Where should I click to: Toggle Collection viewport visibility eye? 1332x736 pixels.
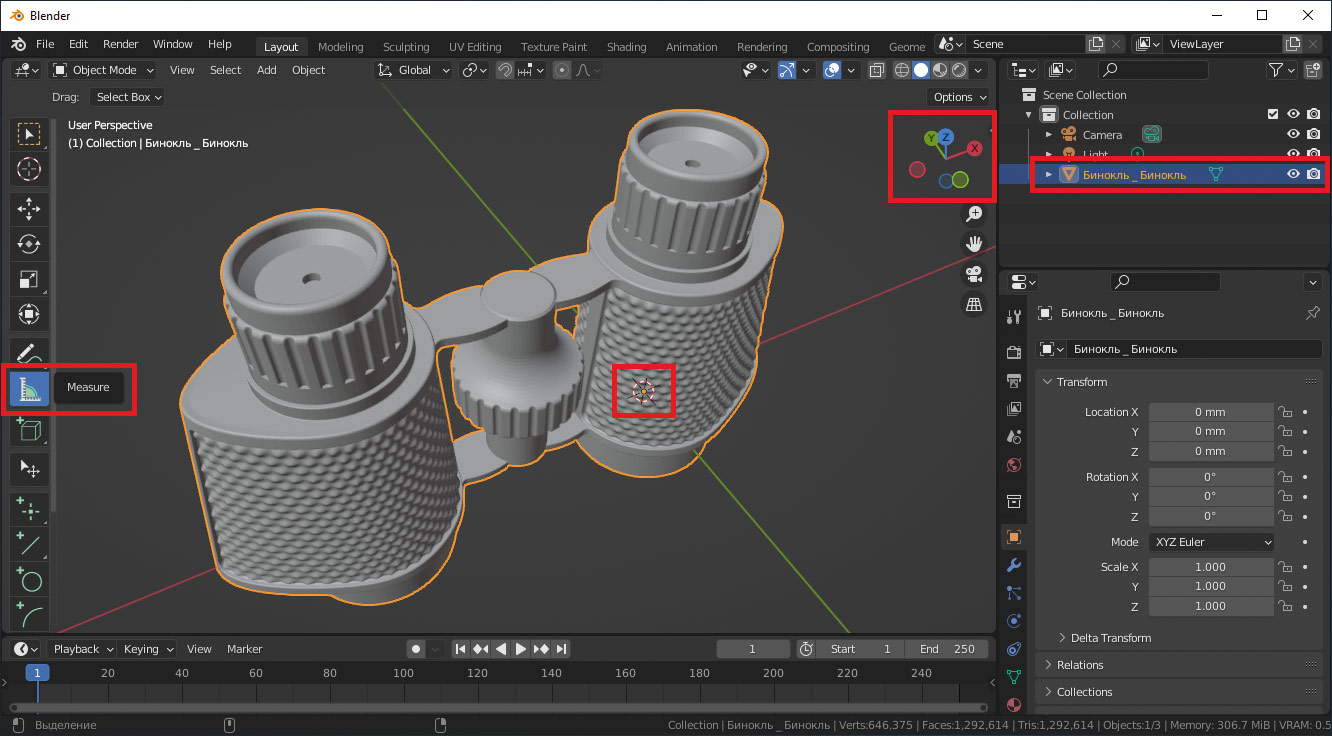coord(1293,115)
